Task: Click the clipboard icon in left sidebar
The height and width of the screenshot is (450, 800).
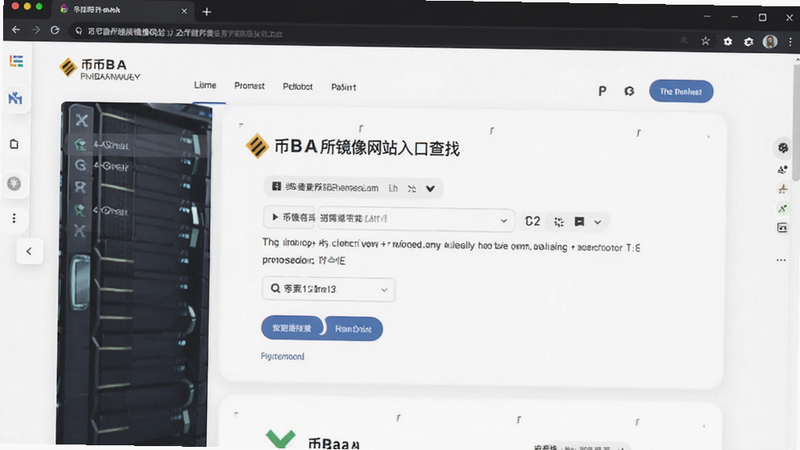Action: click(x=14, y=144)
